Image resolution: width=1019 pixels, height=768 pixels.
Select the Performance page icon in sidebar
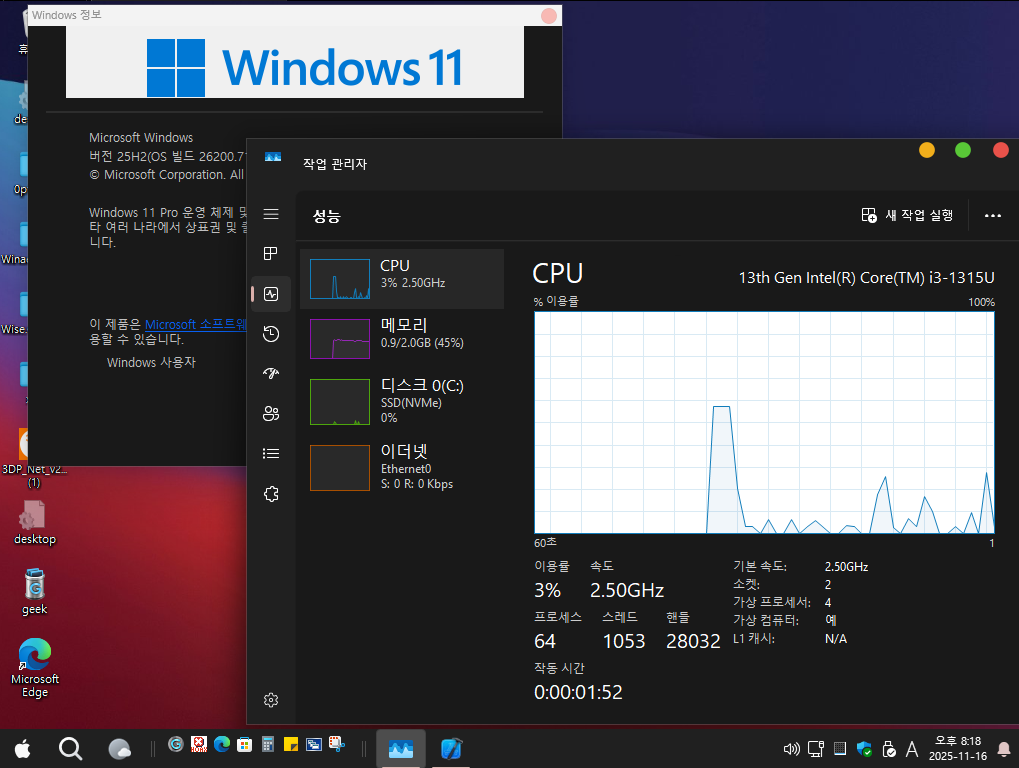tap(271, 294)
